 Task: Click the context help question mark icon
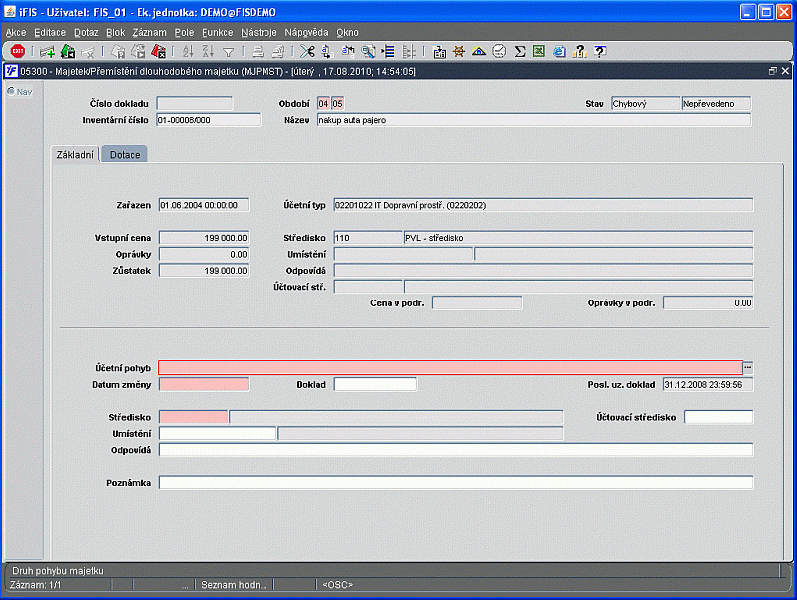[600, 51]
